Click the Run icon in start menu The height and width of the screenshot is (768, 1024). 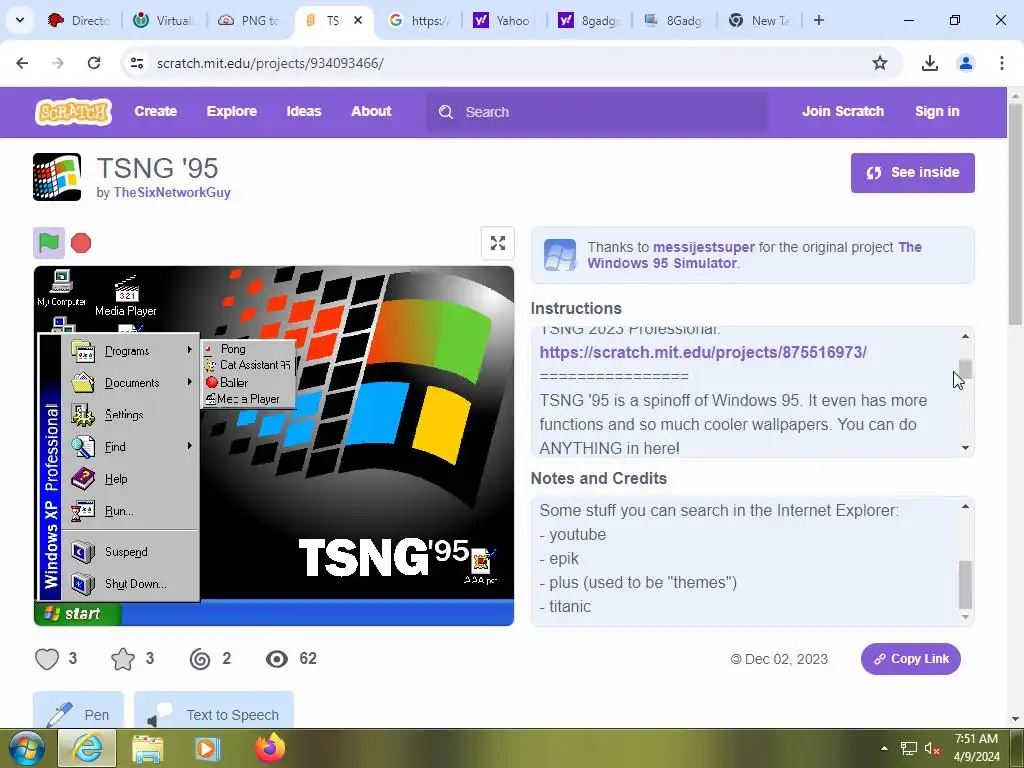[83, 511]
